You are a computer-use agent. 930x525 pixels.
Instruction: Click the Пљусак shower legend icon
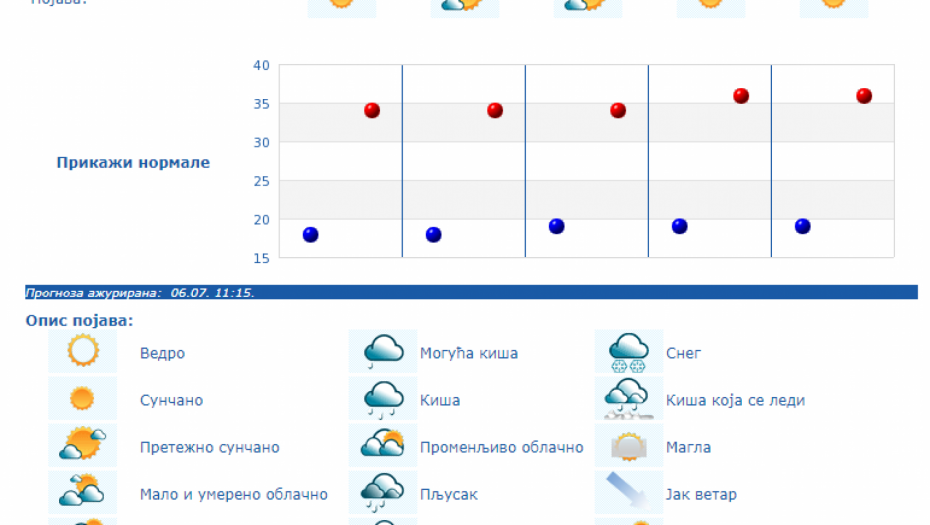[x=383, y=493]
